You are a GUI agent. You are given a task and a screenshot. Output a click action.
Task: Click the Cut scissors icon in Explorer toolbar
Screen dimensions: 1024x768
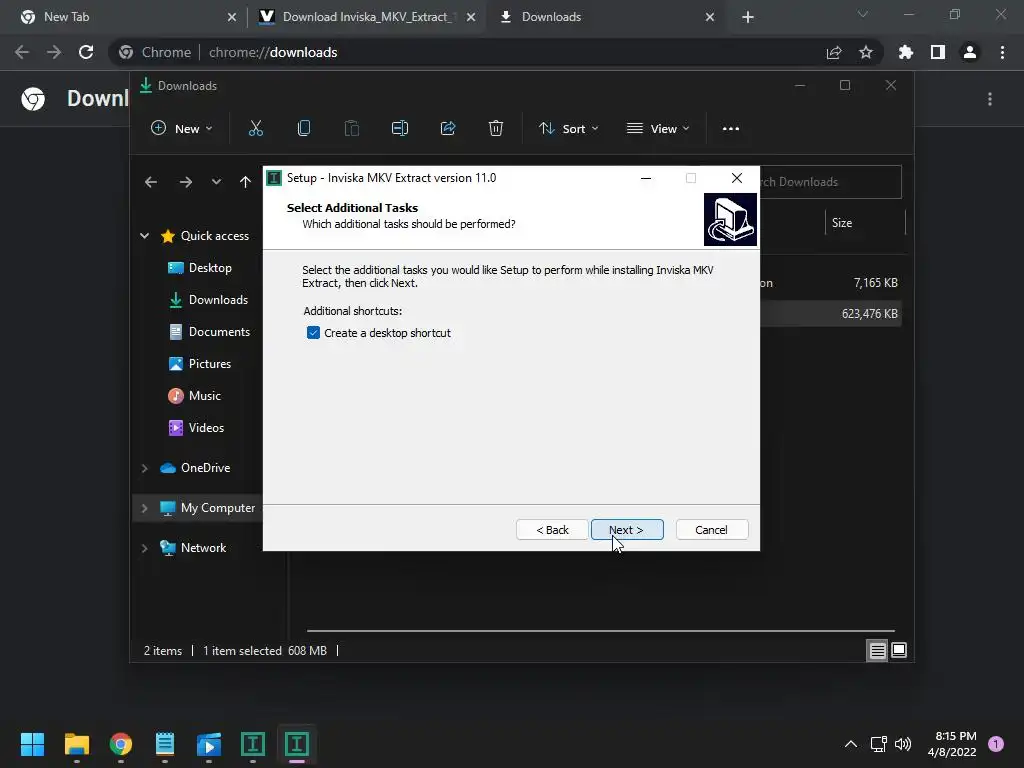(x=255, y=129)
